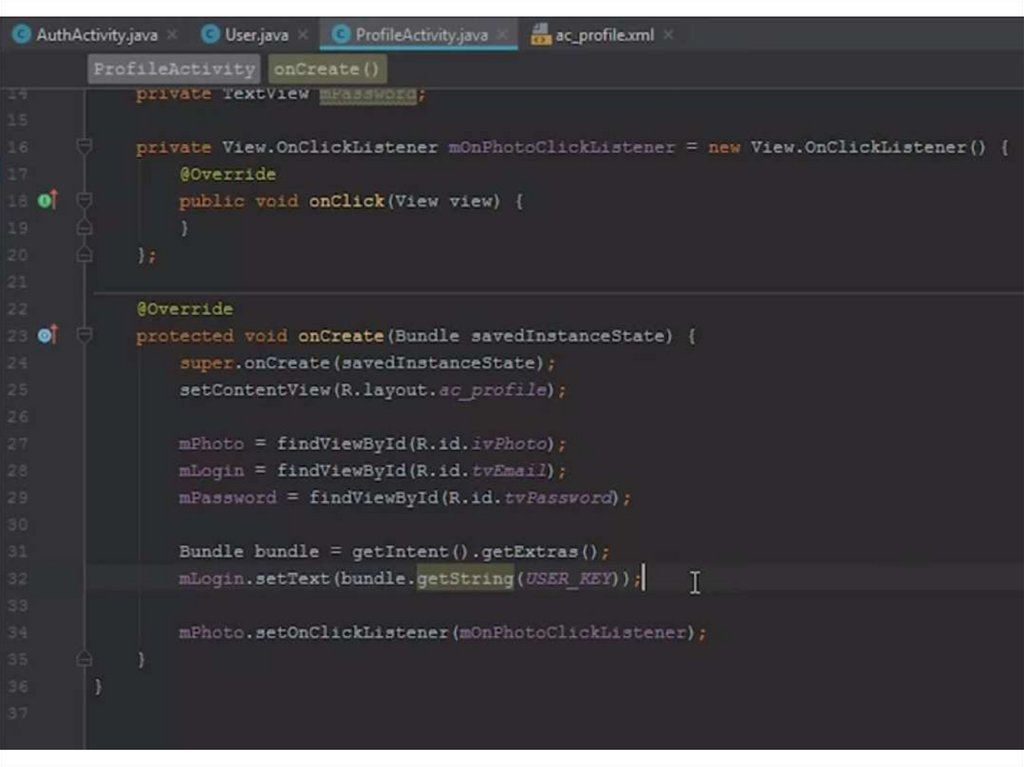Screen dimensions: 1024x767
Task: Collapse the onCreate method at line 23
Action: coord(84,335)
